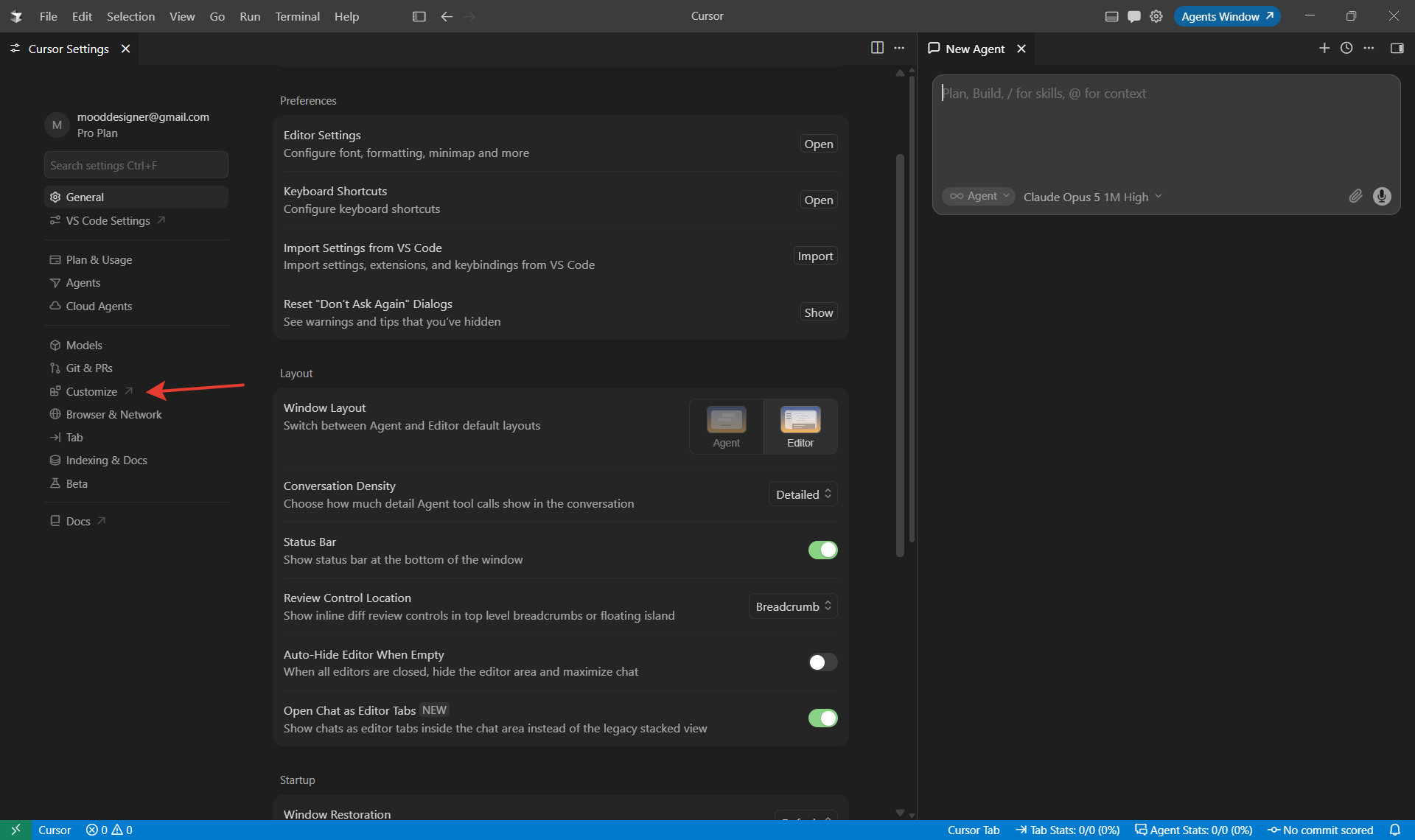Toggle panel layout icon in title bar
This screenshot has height=840, width=1415.
click(x=1111, y=16)
